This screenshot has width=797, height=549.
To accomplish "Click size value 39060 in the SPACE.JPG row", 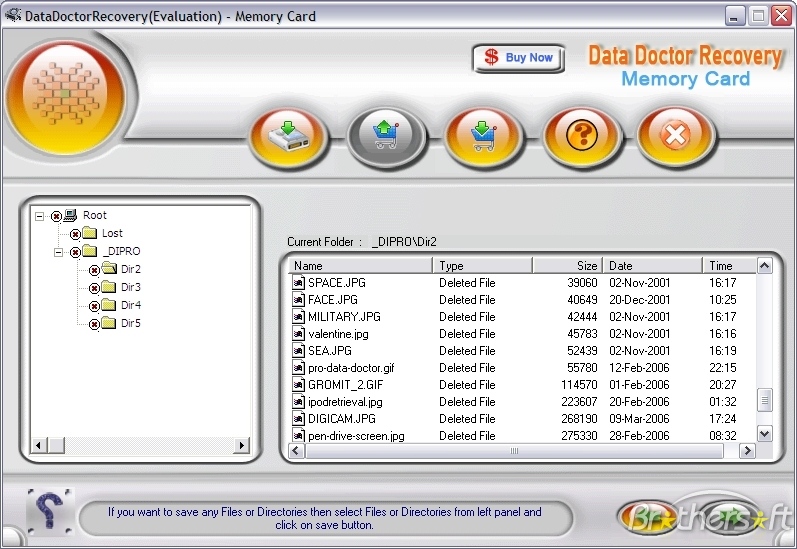I will coord(582,283).
